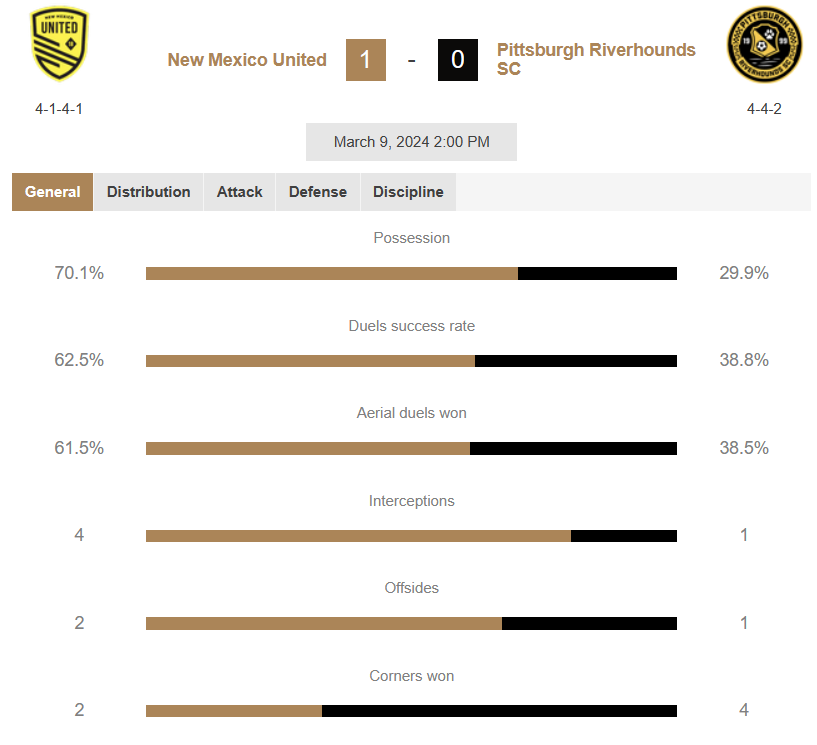This screenshot has height=745, width=817.
Task: Click the Pittsburgh Riverhounds SC team name
Action: pyautogui.click(x=596, y=59)
